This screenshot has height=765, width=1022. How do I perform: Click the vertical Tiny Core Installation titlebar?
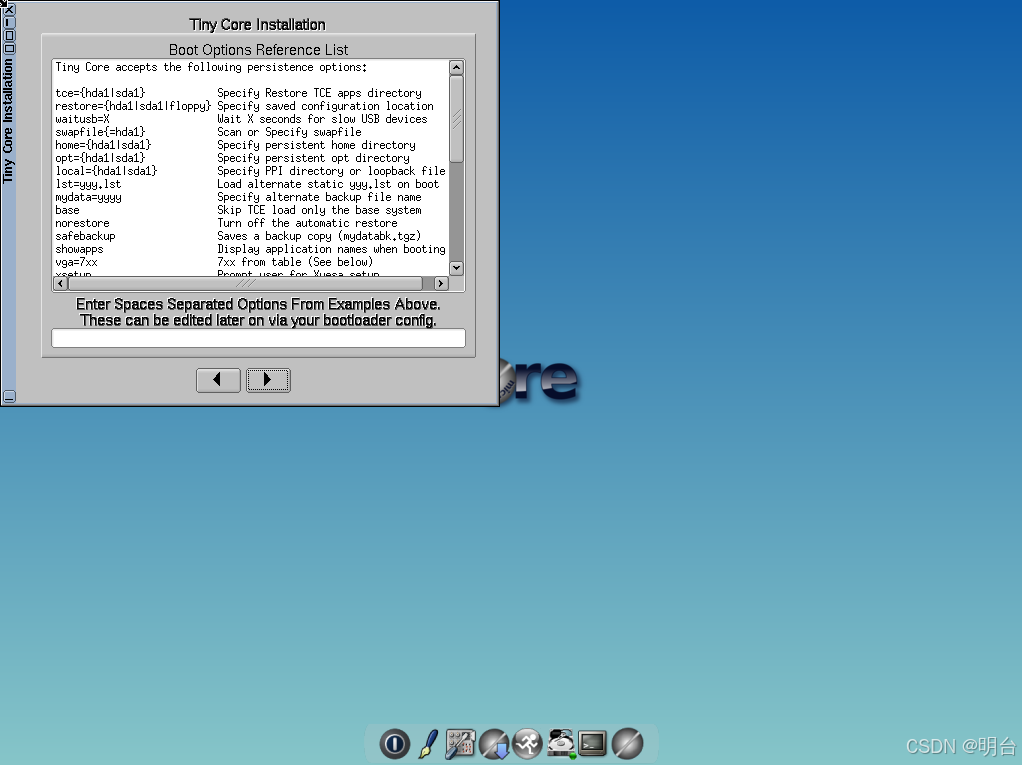tap(8, 121)
